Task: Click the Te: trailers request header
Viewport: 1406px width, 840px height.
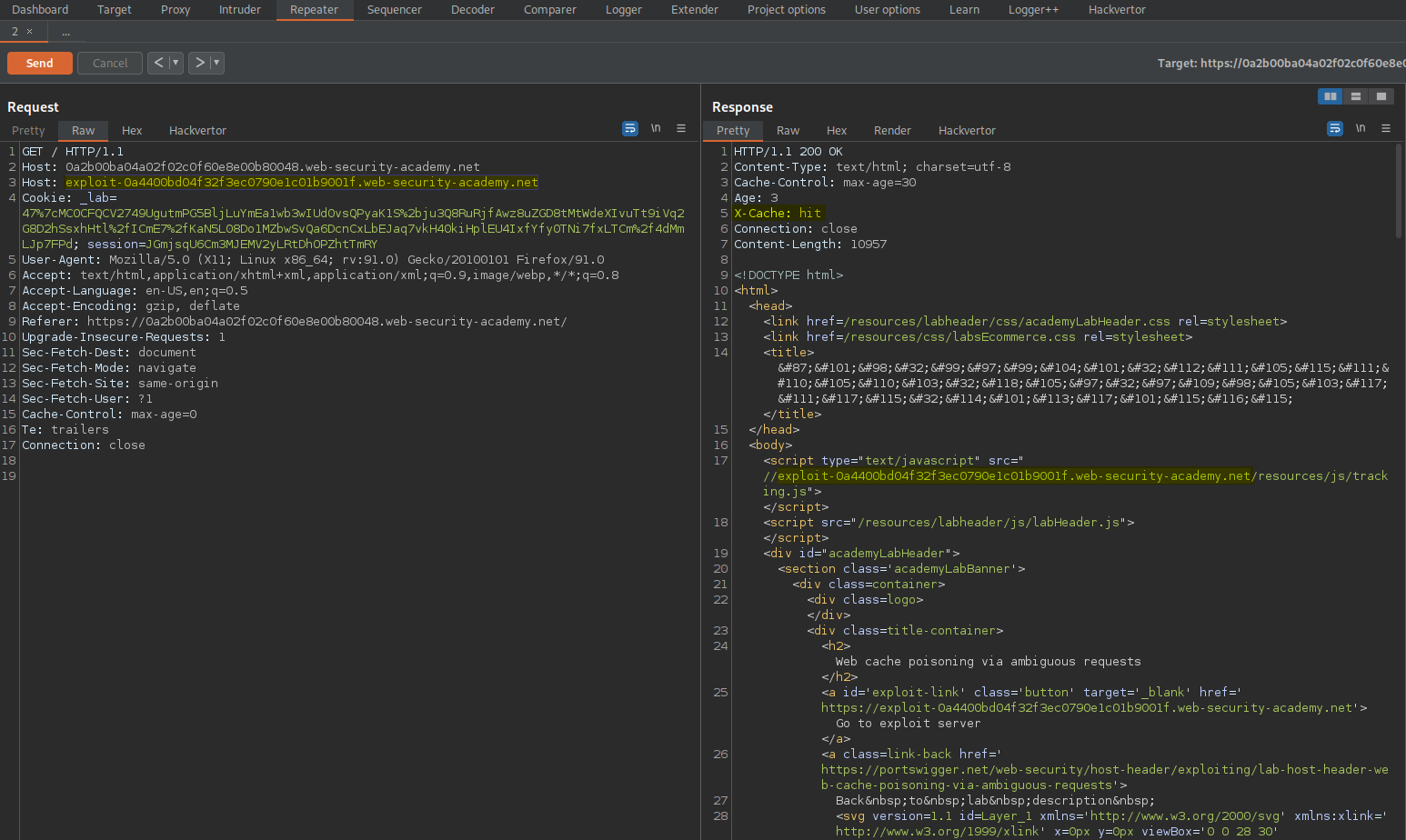Action: pyautogui.click(x=65, y=429)
